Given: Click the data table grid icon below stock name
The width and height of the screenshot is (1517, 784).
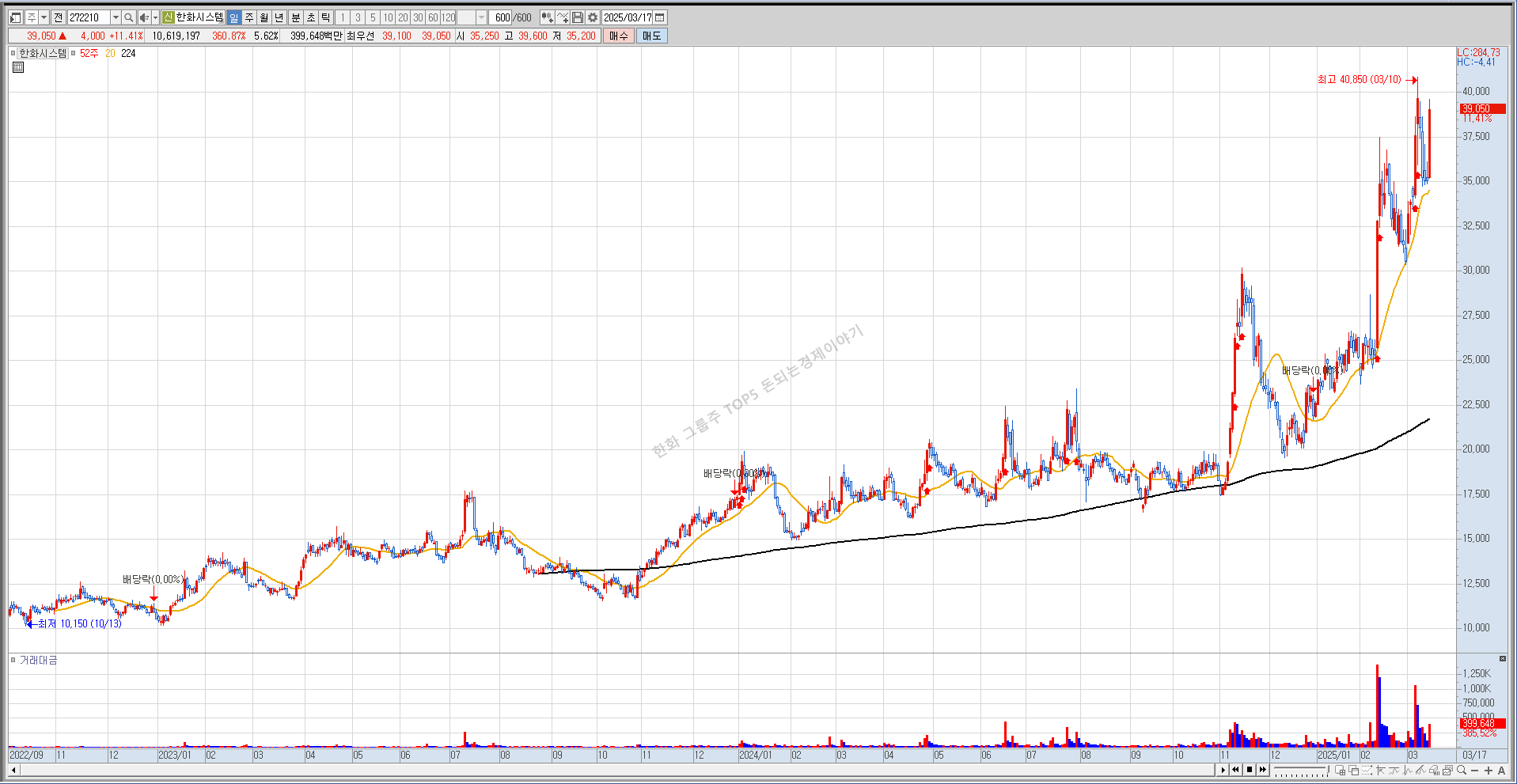Looking at the screenshot, I should point(18,67).
